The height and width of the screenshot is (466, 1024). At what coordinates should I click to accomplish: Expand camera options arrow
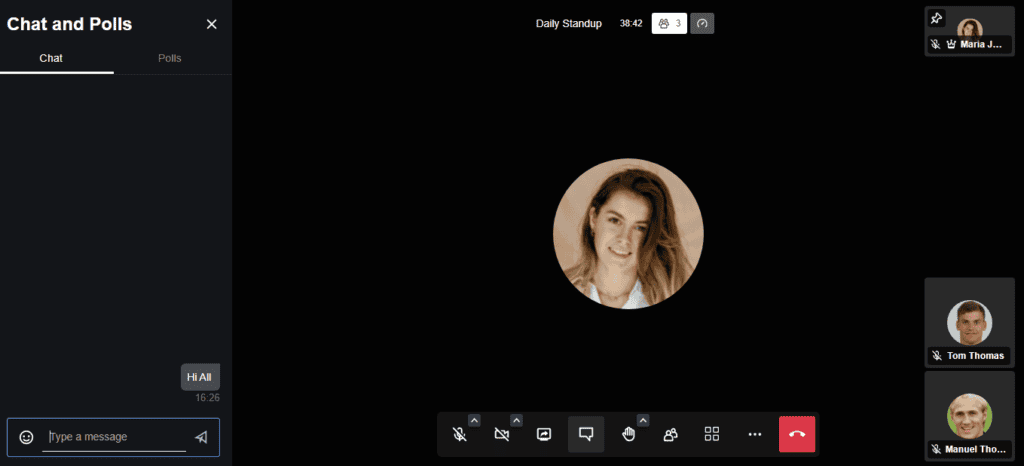pos(517,420)
